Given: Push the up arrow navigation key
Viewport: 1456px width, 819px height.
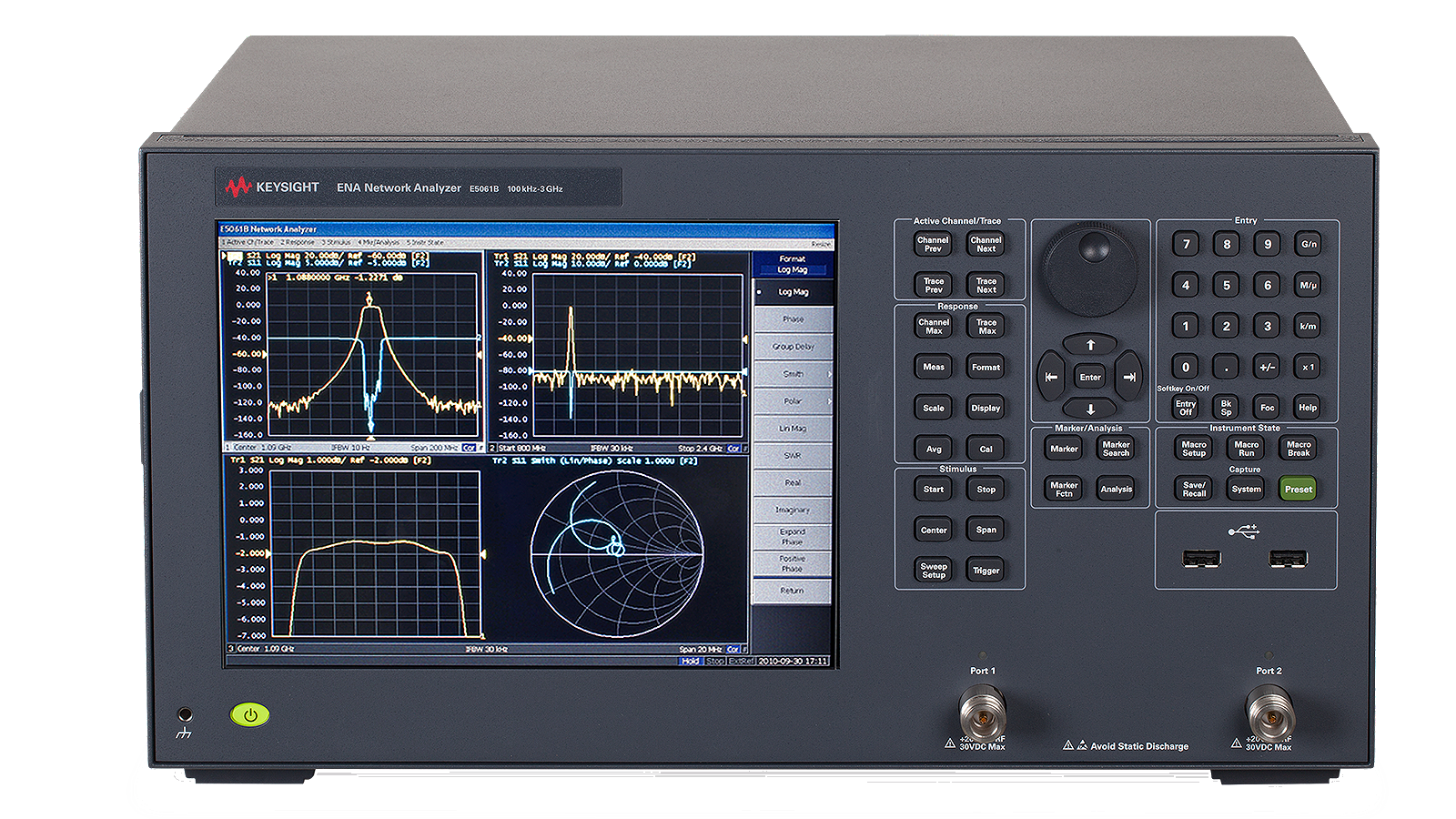Looking at the screenshot, I should coord(1090,345).
